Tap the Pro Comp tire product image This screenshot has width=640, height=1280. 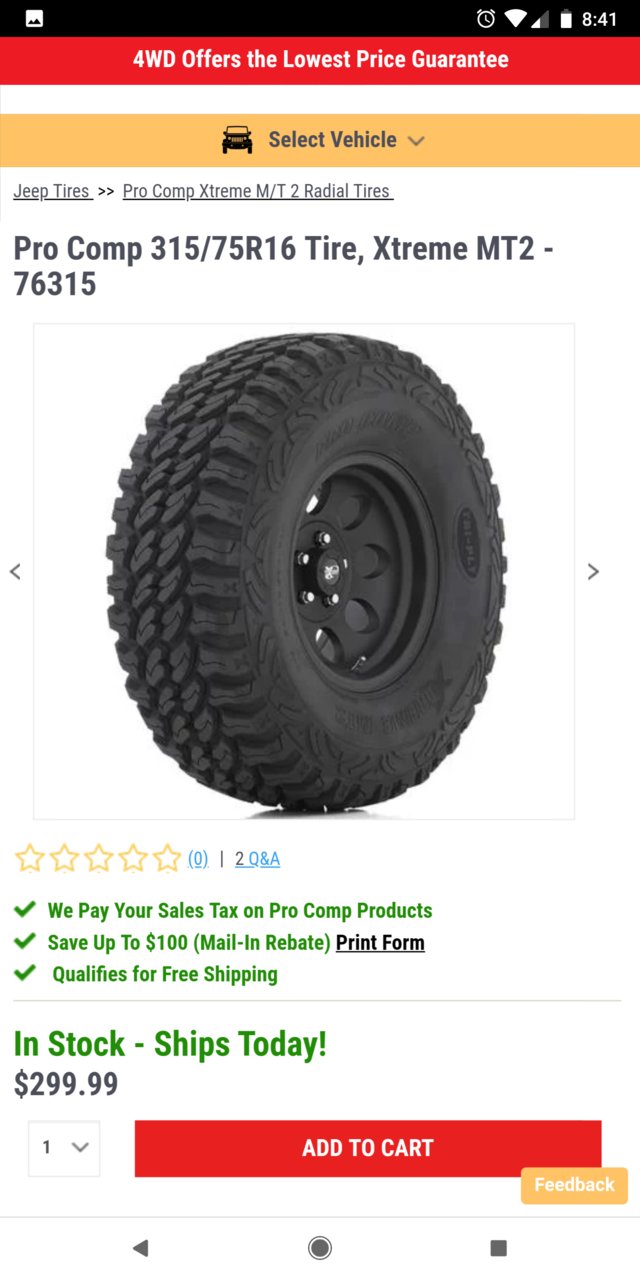coord(304,571)
